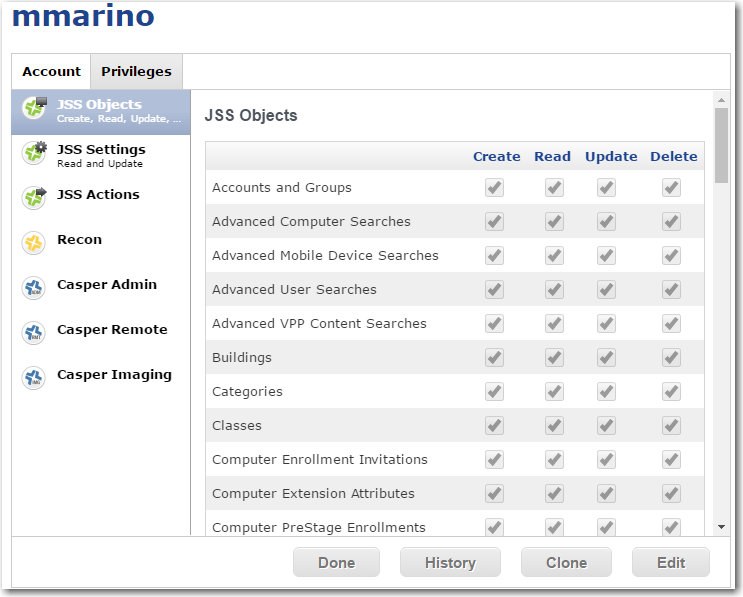743x597 pixels.
Task: Select JSS Settings in the sidebar
Action: click(101, 155)
